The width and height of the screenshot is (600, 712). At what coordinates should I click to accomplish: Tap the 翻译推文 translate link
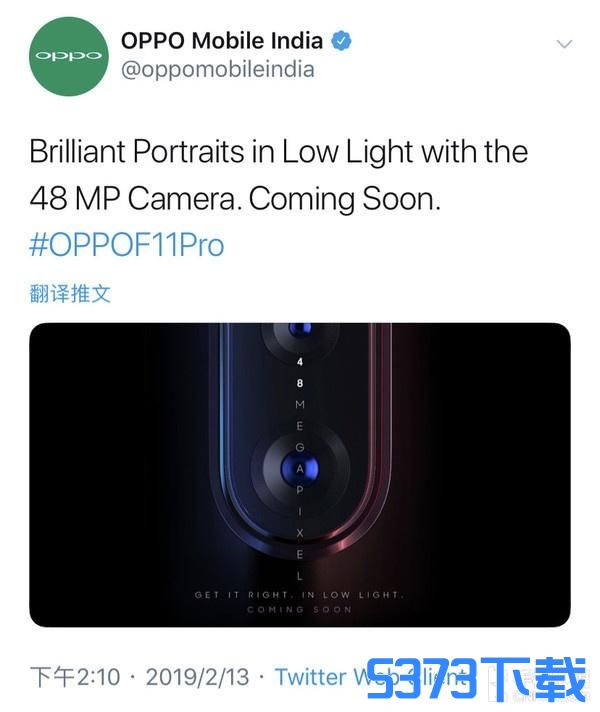(70, 293)
